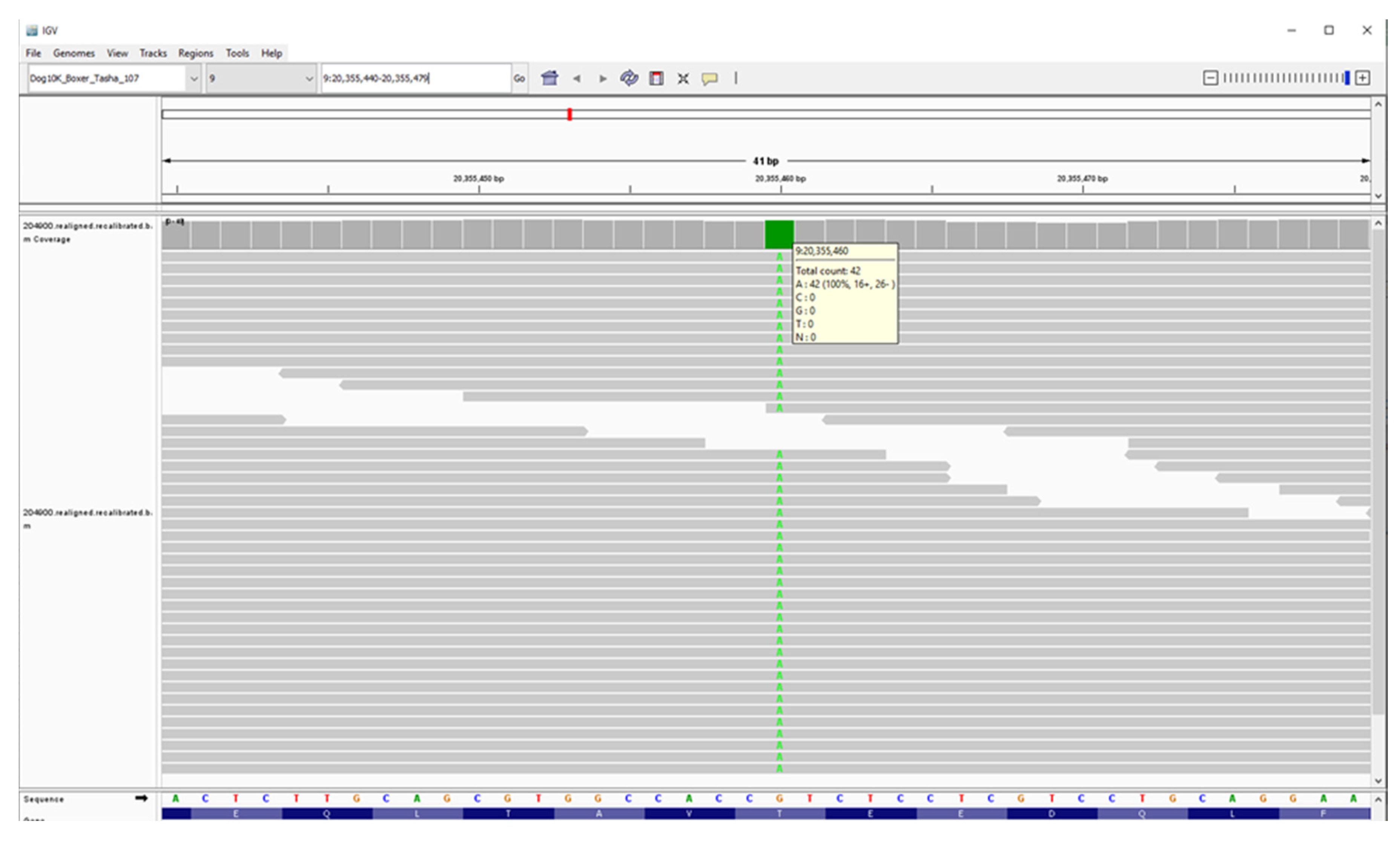
Task: Open the Regions menu
Action: (x=195, y=53)
